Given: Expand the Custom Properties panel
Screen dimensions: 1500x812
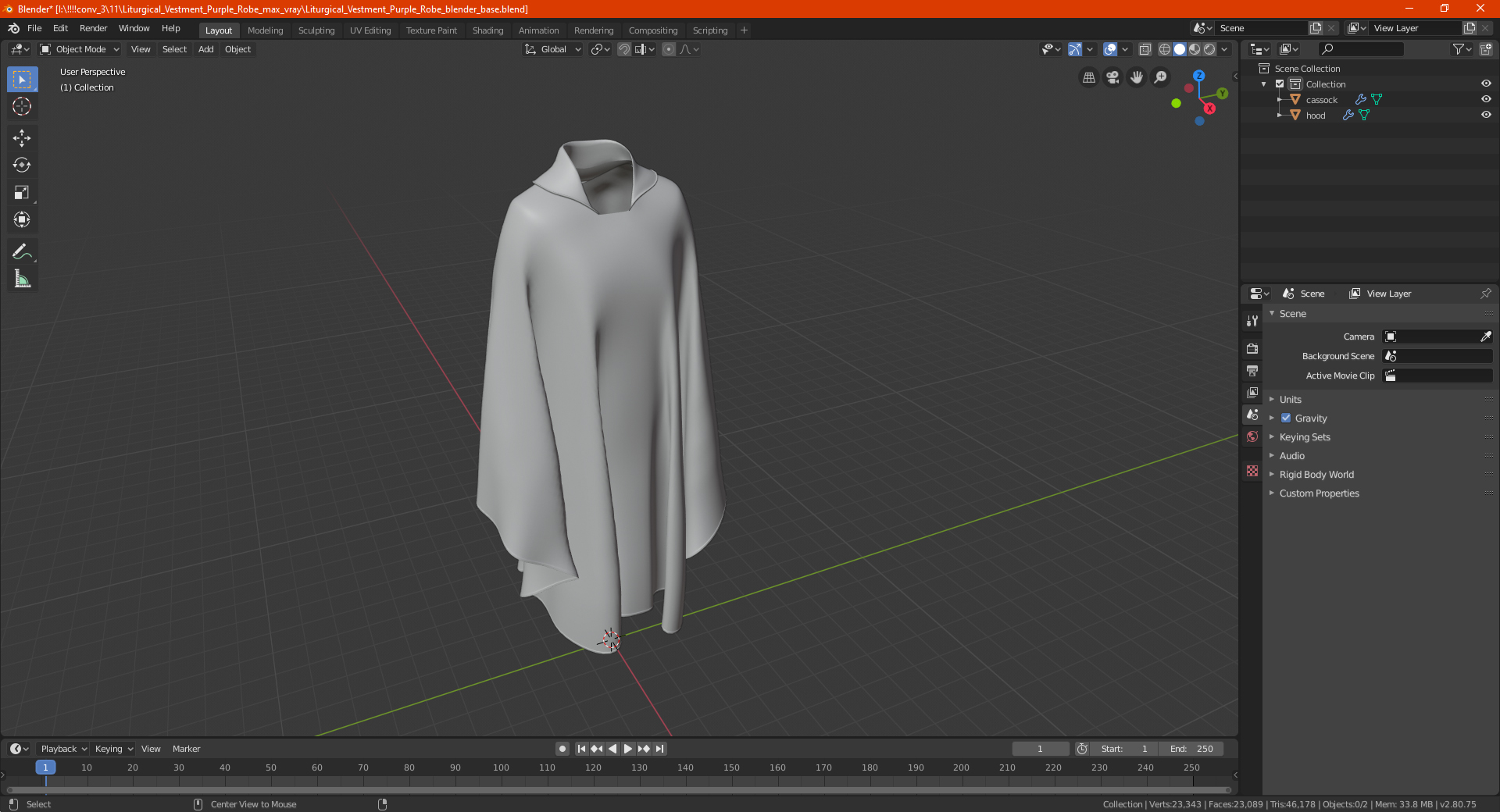Looking at the screenshot, I should (1319, 493).
